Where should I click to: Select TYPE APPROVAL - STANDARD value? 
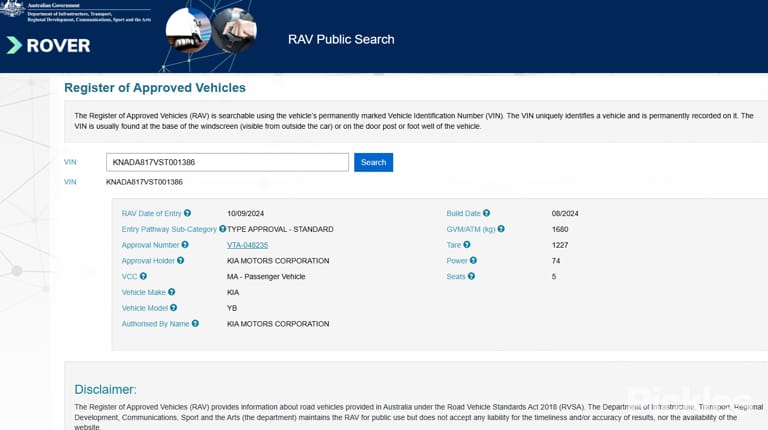coord(280,229)
